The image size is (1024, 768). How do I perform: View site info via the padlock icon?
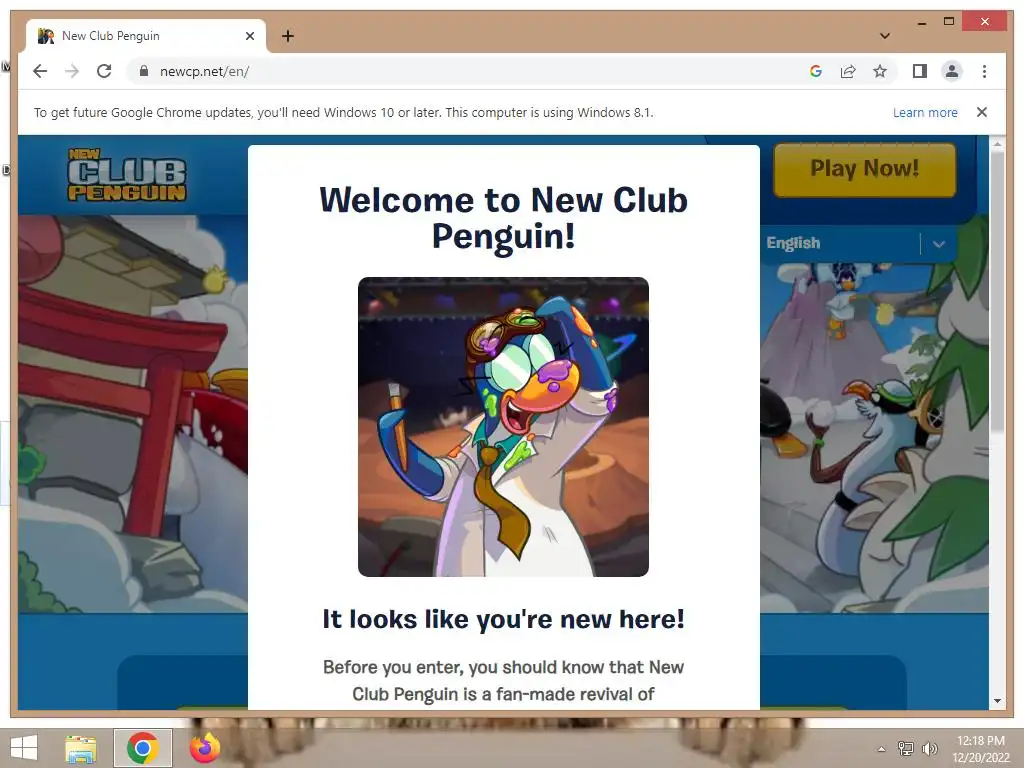[144, 71]
